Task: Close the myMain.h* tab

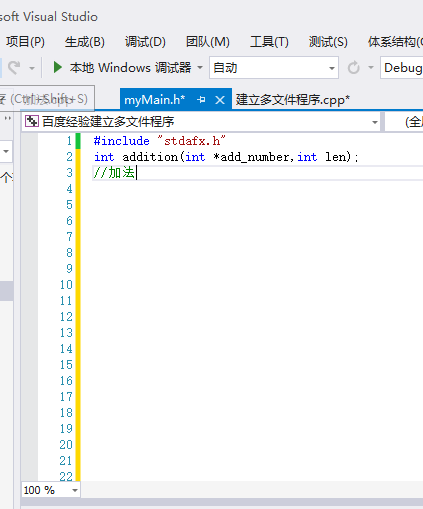Action: 220,100
